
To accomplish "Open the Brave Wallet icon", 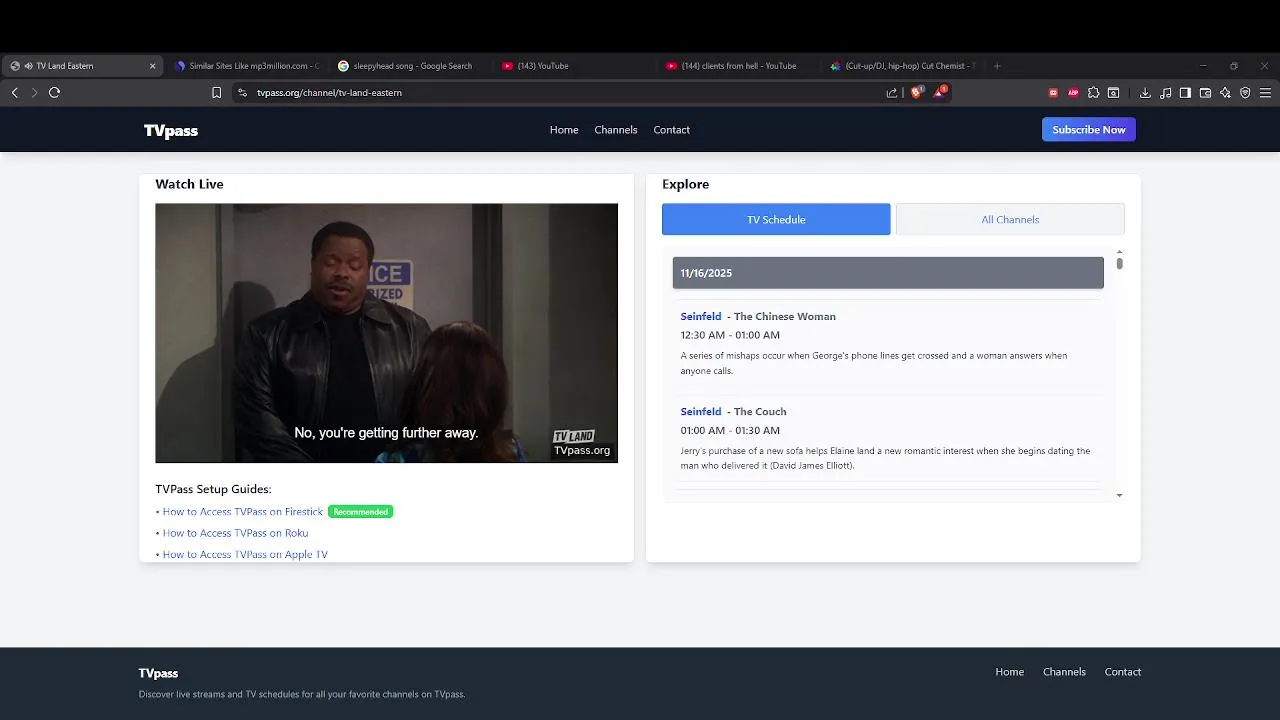I will click(x=1205, y=92).
